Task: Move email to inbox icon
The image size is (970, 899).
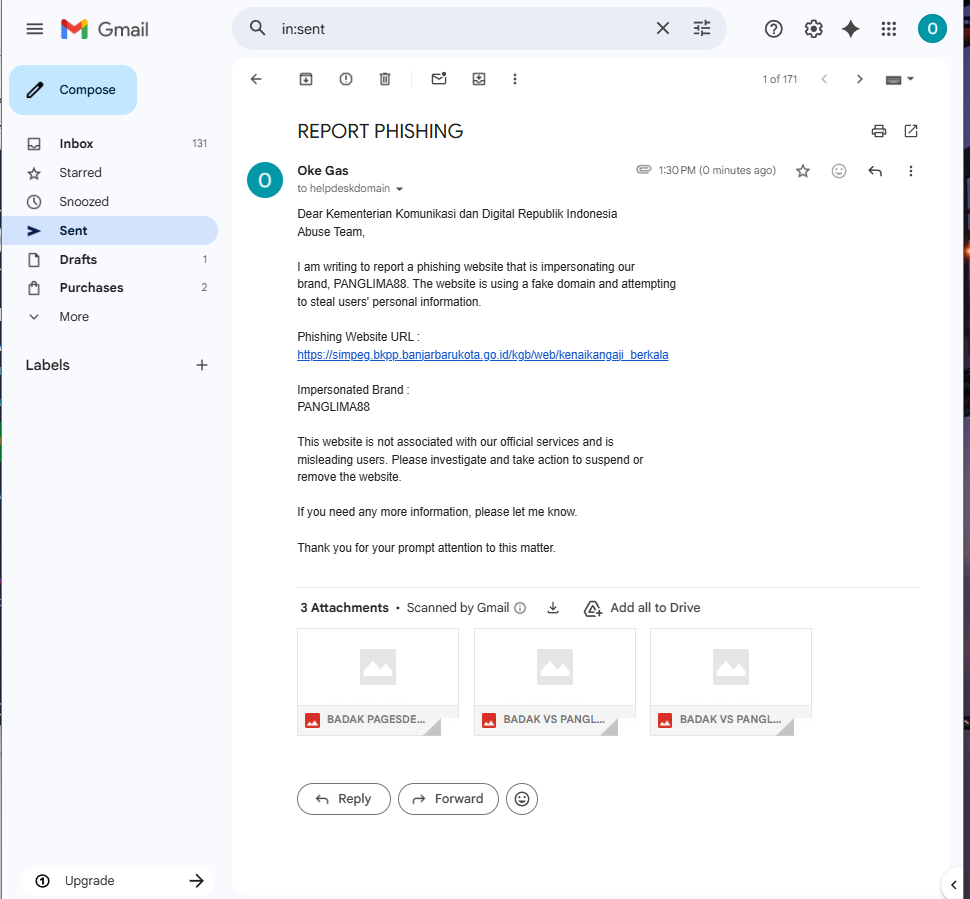Action: (x=479, y=79)
